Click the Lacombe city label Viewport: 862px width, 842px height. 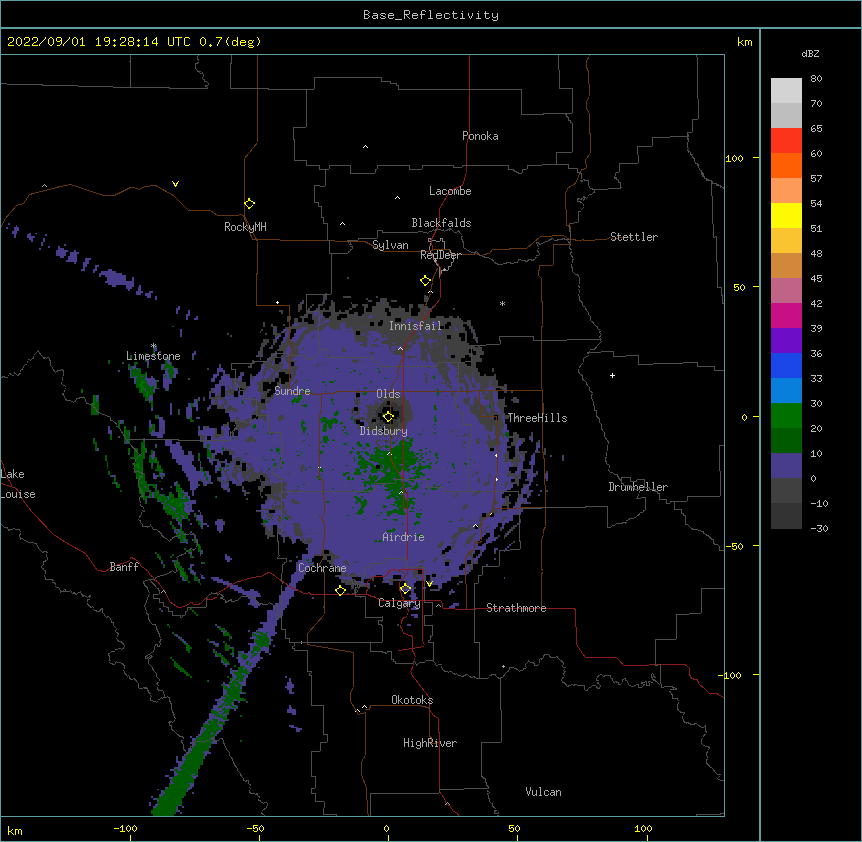click(450, 191)
